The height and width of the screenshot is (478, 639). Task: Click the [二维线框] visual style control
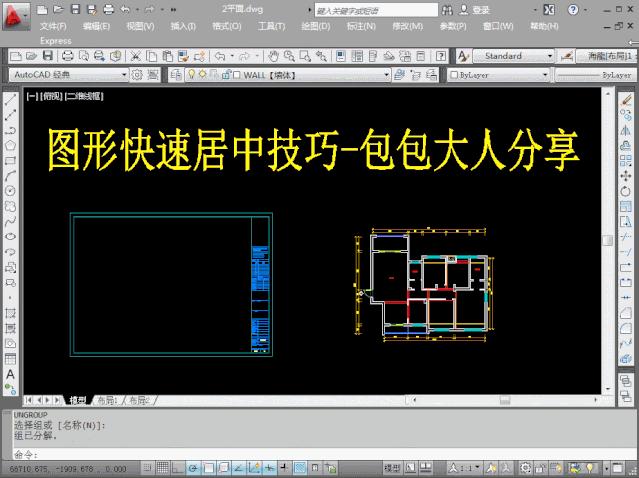coord(85,95)
